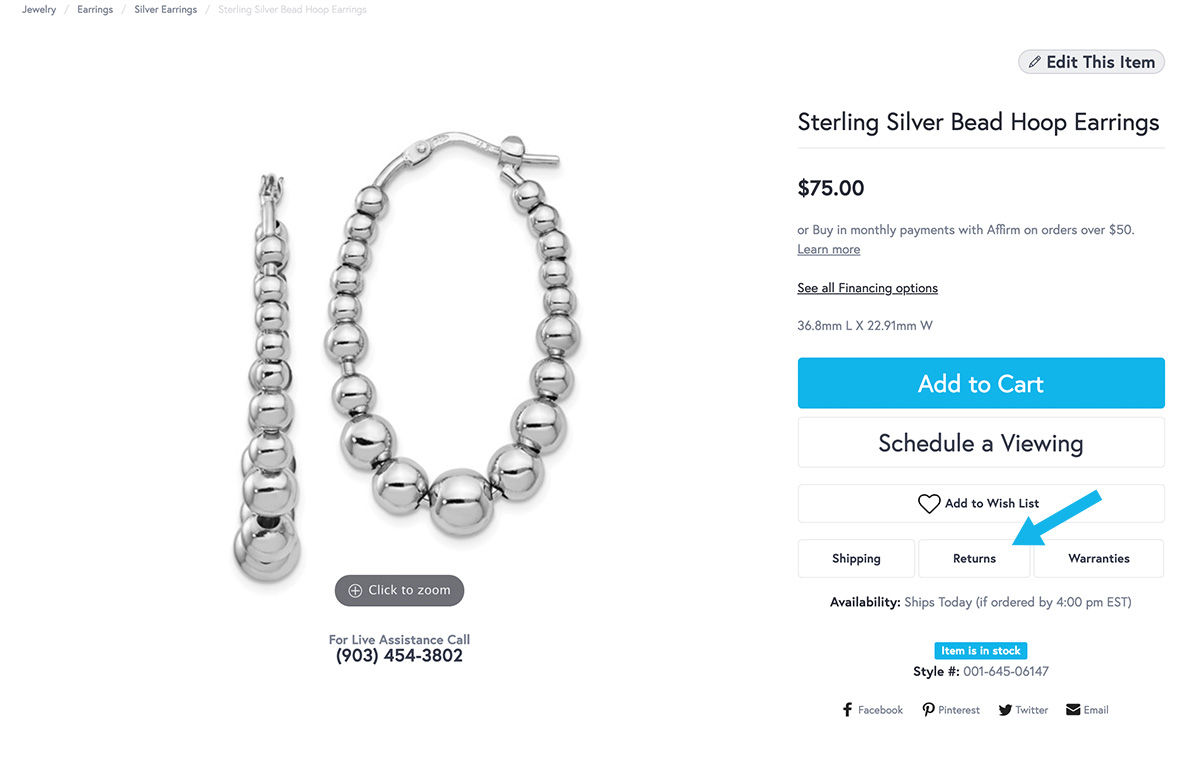Screen dimensions: 1200x759
Task: Go to Jewelry breadcrumb
Action: click(x=39, y=10)
